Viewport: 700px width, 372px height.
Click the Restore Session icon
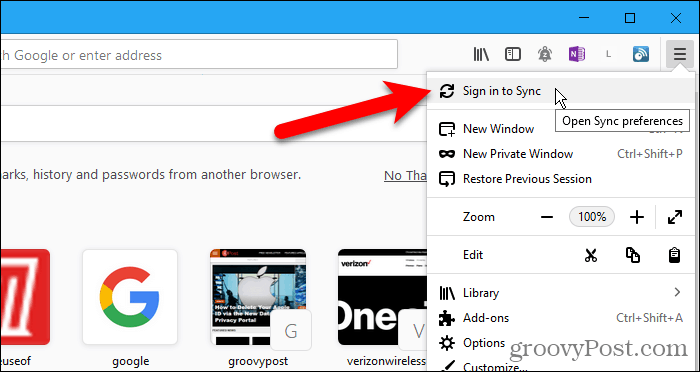[x=447, y=179]
